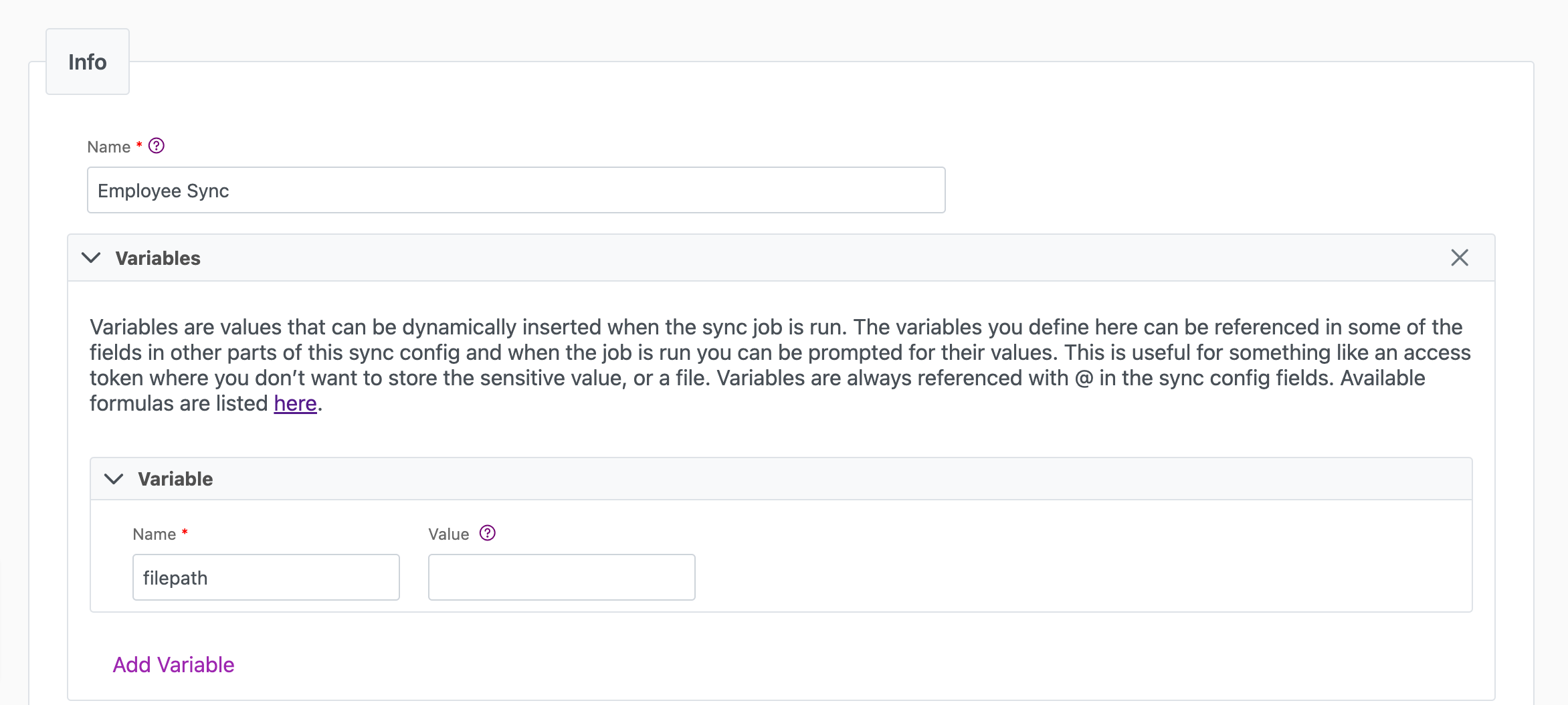Image resolution: width=1568 pixels, height=705 pixels.
Task: Select the Variables section heading text
Action: point(158,258)
